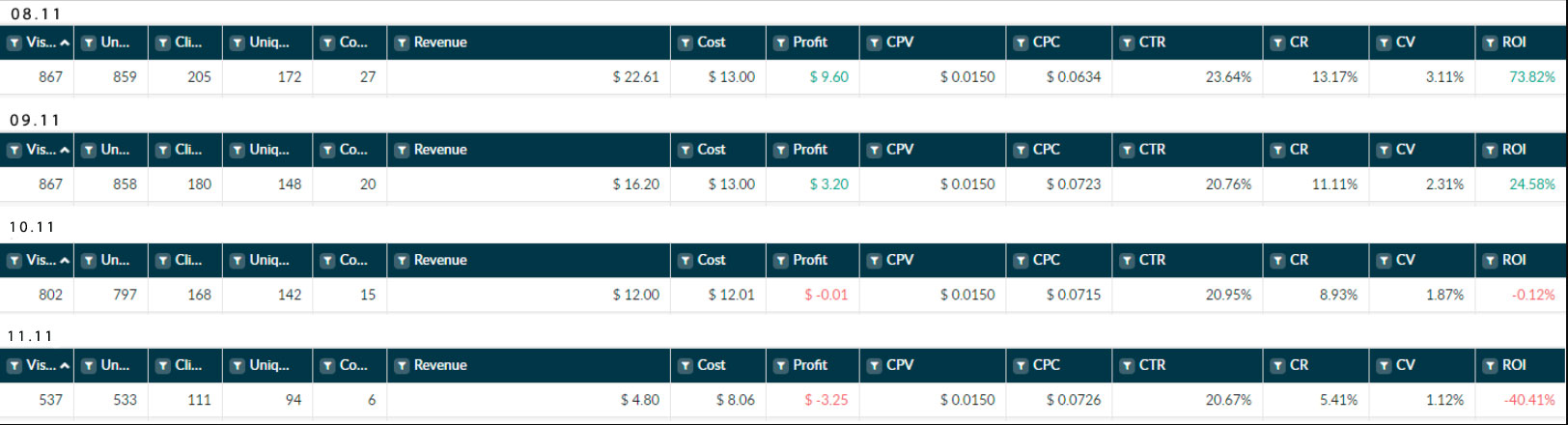Screen dimensions: 1568x425
Task: Select the 73.82% ROI value cell
Action: click(1532, 77)
